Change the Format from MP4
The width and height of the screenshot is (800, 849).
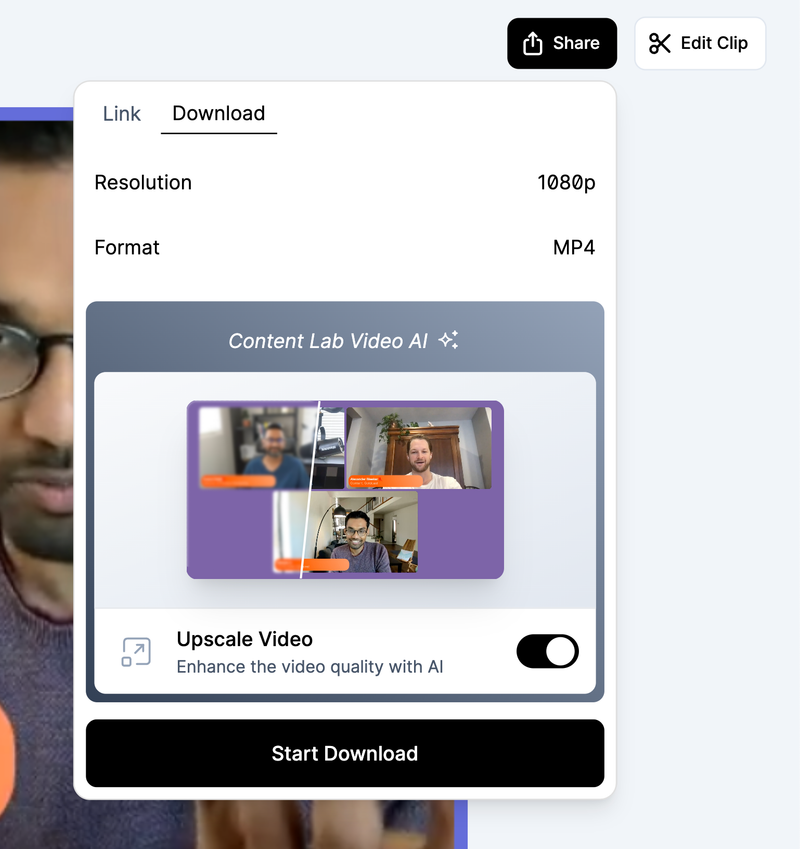[x=574, y=247]
